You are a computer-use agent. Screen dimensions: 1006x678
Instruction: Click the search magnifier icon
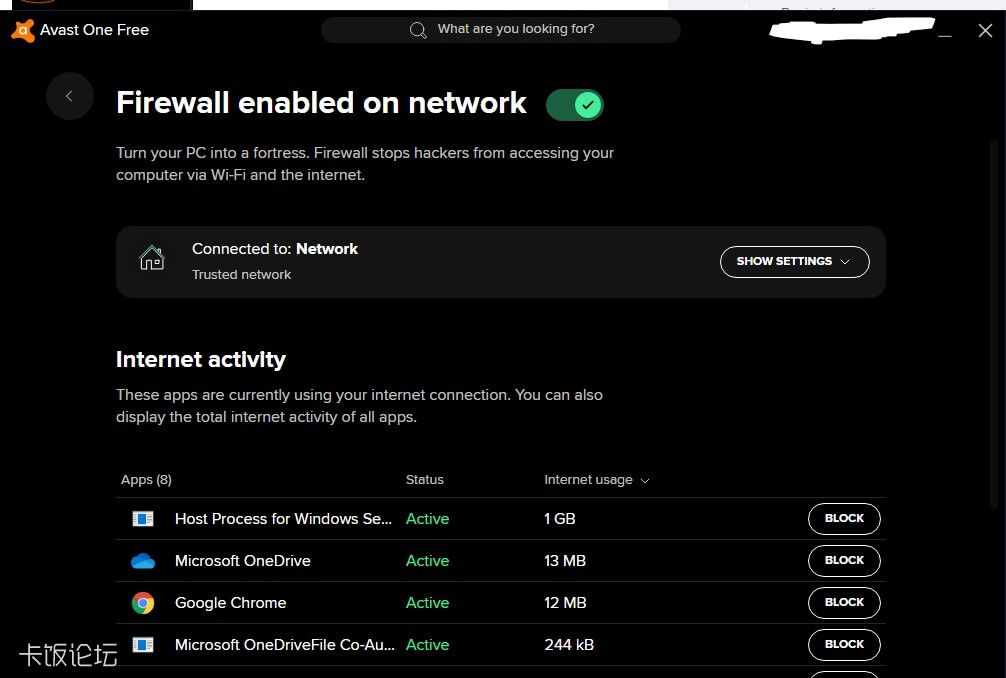point(418,29)
